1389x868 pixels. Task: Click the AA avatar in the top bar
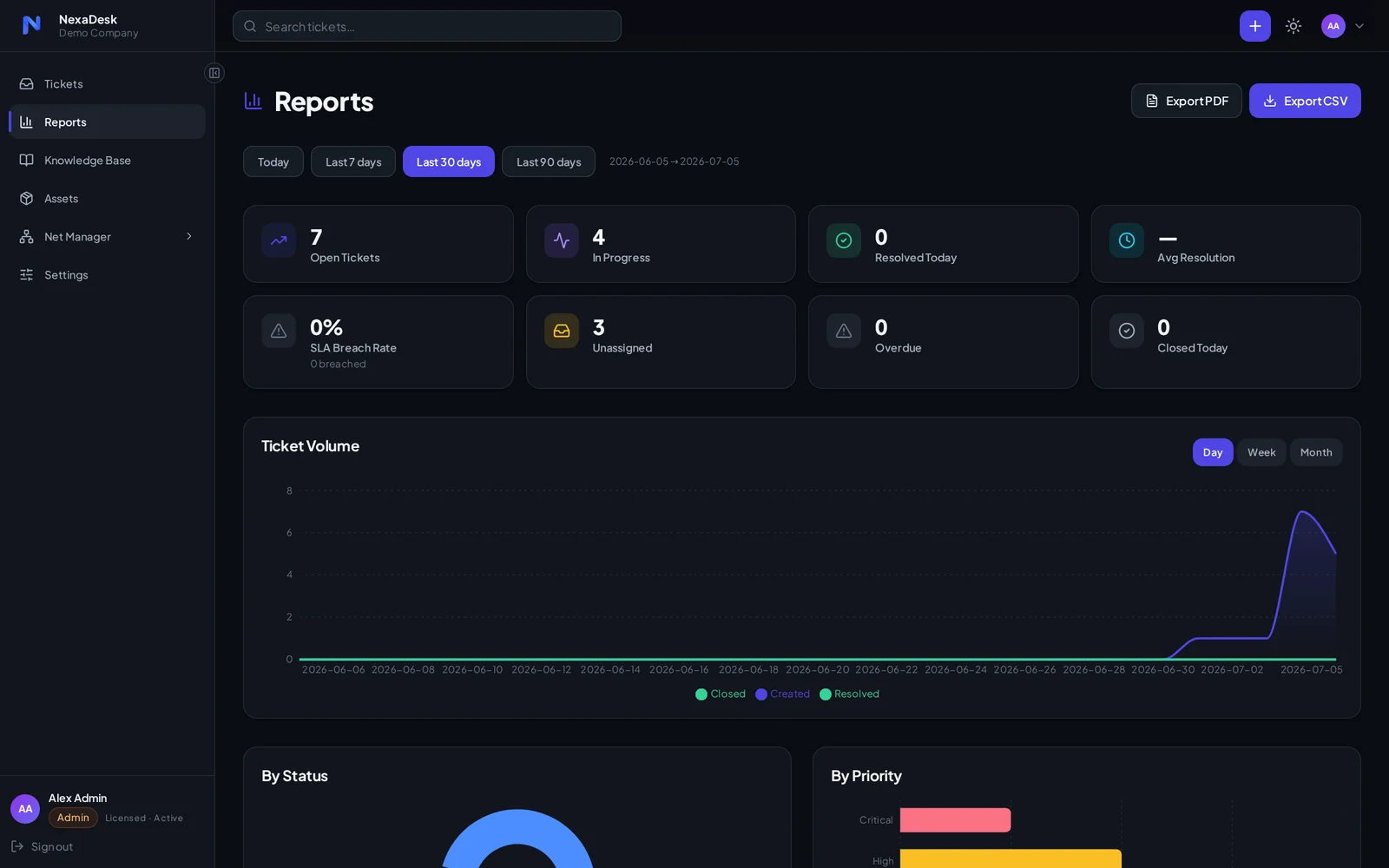[x=1333, y=26]
